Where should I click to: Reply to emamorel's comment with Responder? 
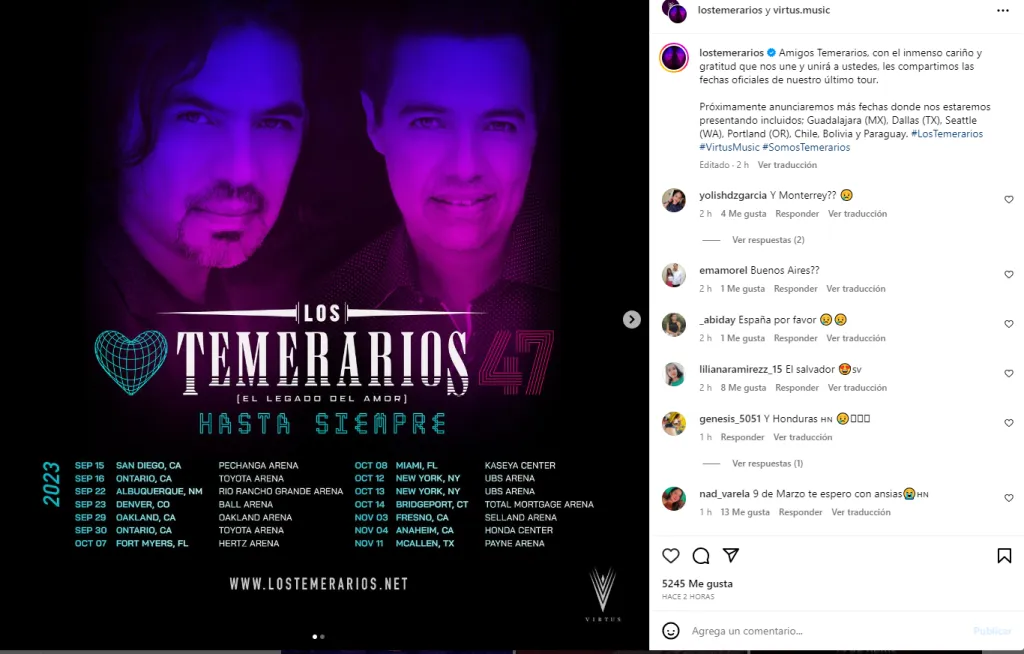pyautogui.click(x=795, y=289)
